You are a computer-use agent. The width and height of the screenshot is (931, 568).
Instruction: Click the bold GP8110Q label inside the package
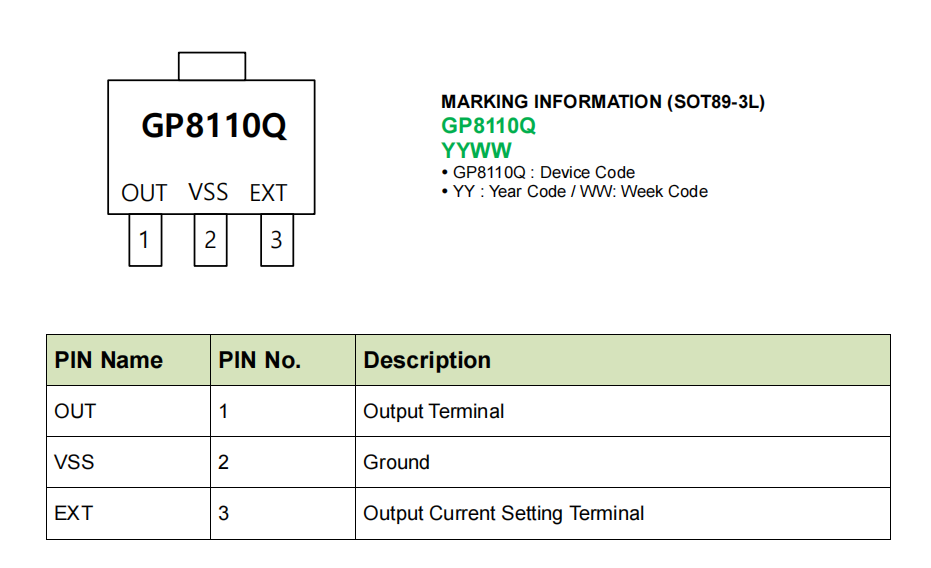[x=214, y=126]
